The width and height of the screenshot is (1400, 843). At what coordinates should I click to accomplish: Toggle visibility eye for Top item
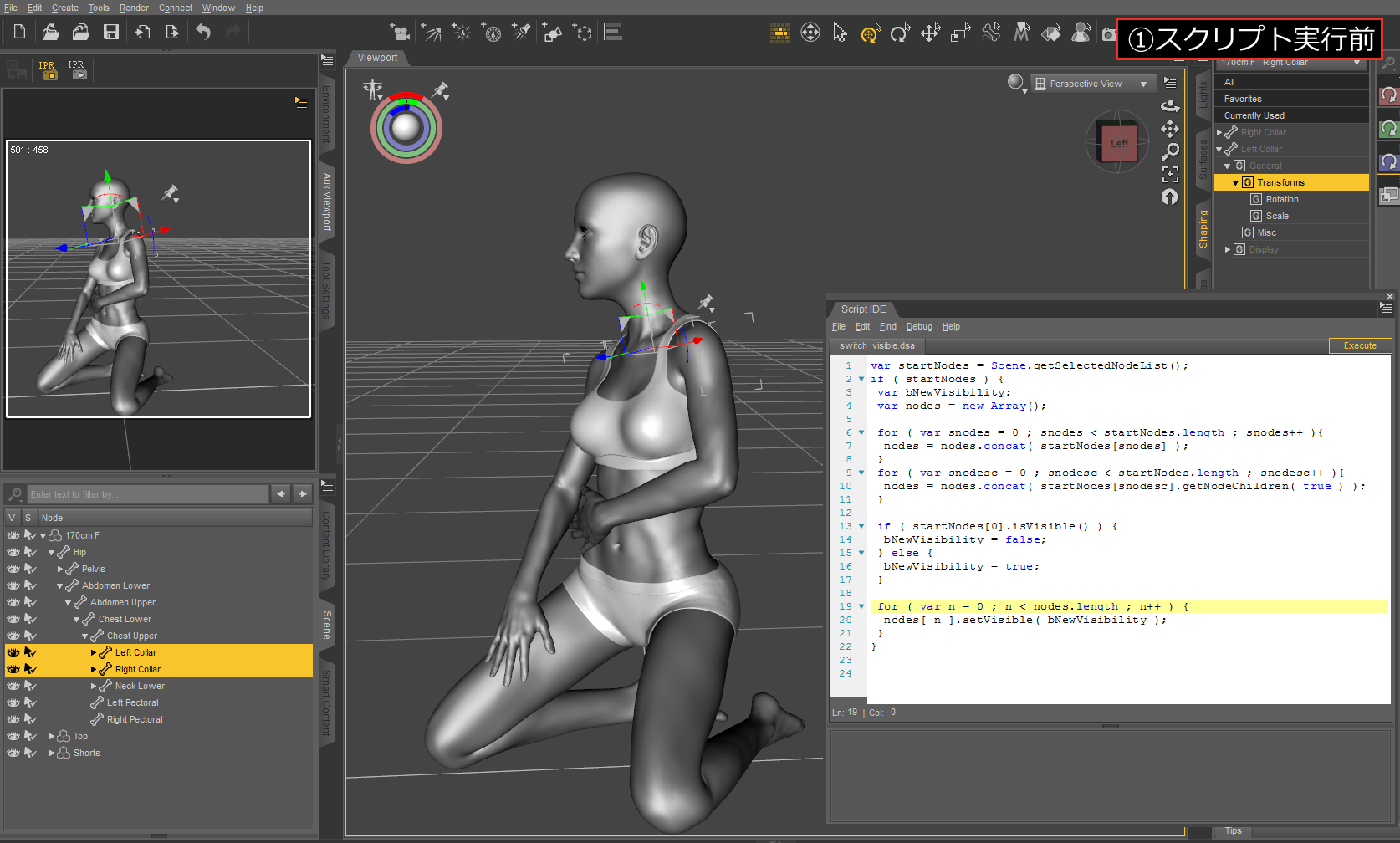(13, 736)
